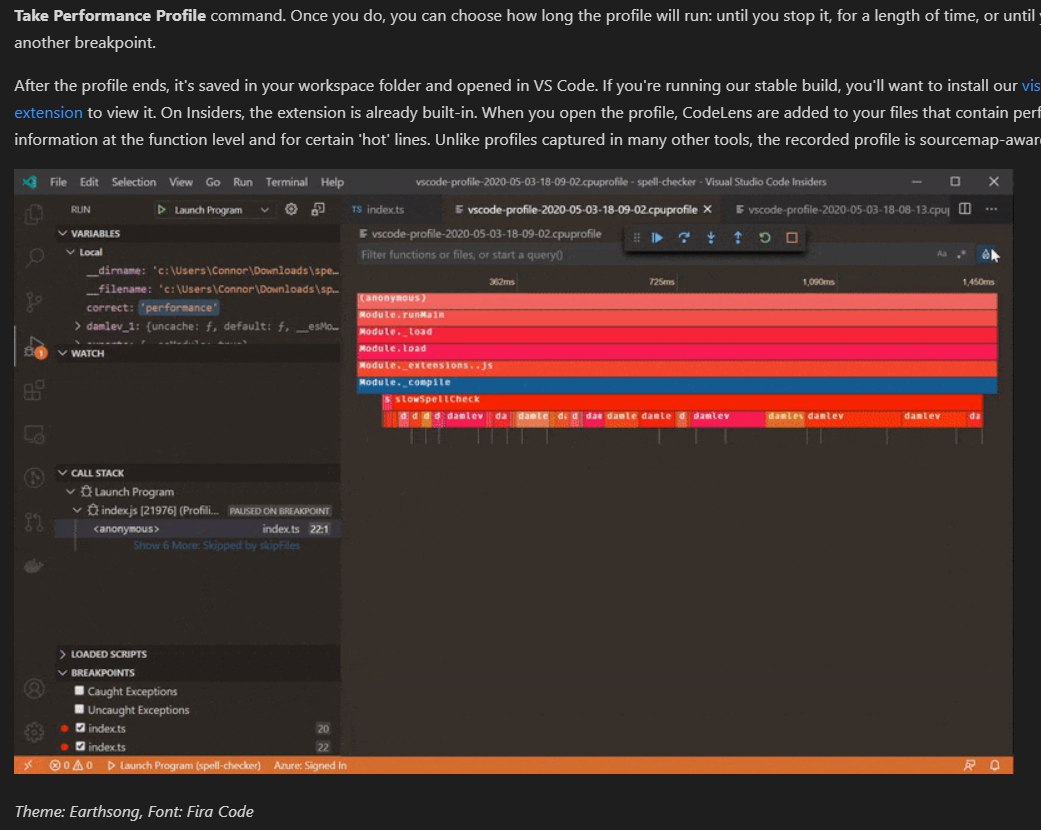Click the feedback icon in status bar
The width and height of the screenshot is (1041, 830).
pyautogui.click(x=969, y=765)
